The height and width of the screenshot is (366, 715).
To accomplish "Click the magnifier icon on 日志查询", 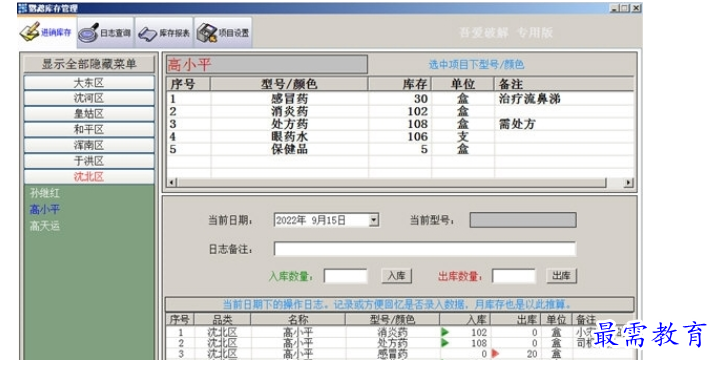I will coord(88,33).
